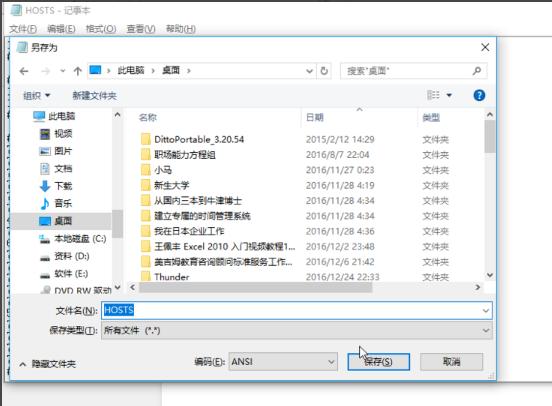This screenshot has width=552, height=406.
Task: Select the 小马 folder
Action: coord(163,170)
